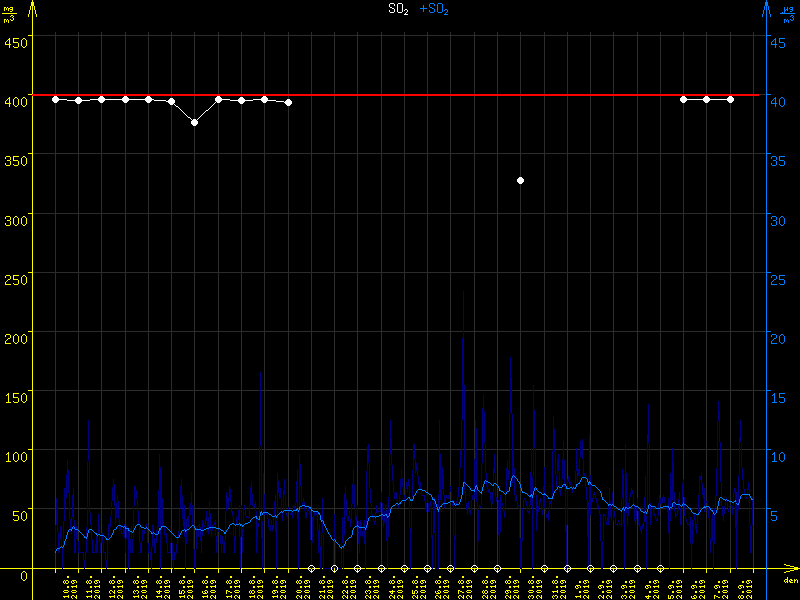This screenshot has width=800, height=600.
Task: Click the first white marker on the upper line
Action: [x=55, y=99]
